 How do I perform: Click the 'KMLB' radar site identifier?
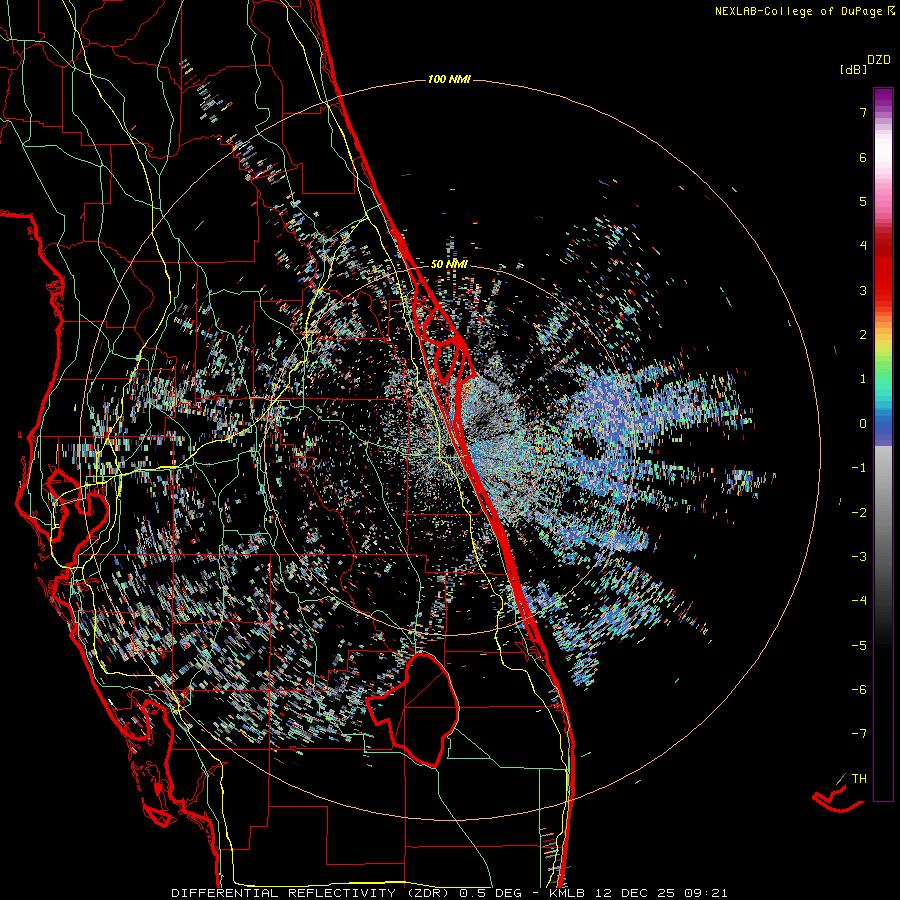(567, 893)
